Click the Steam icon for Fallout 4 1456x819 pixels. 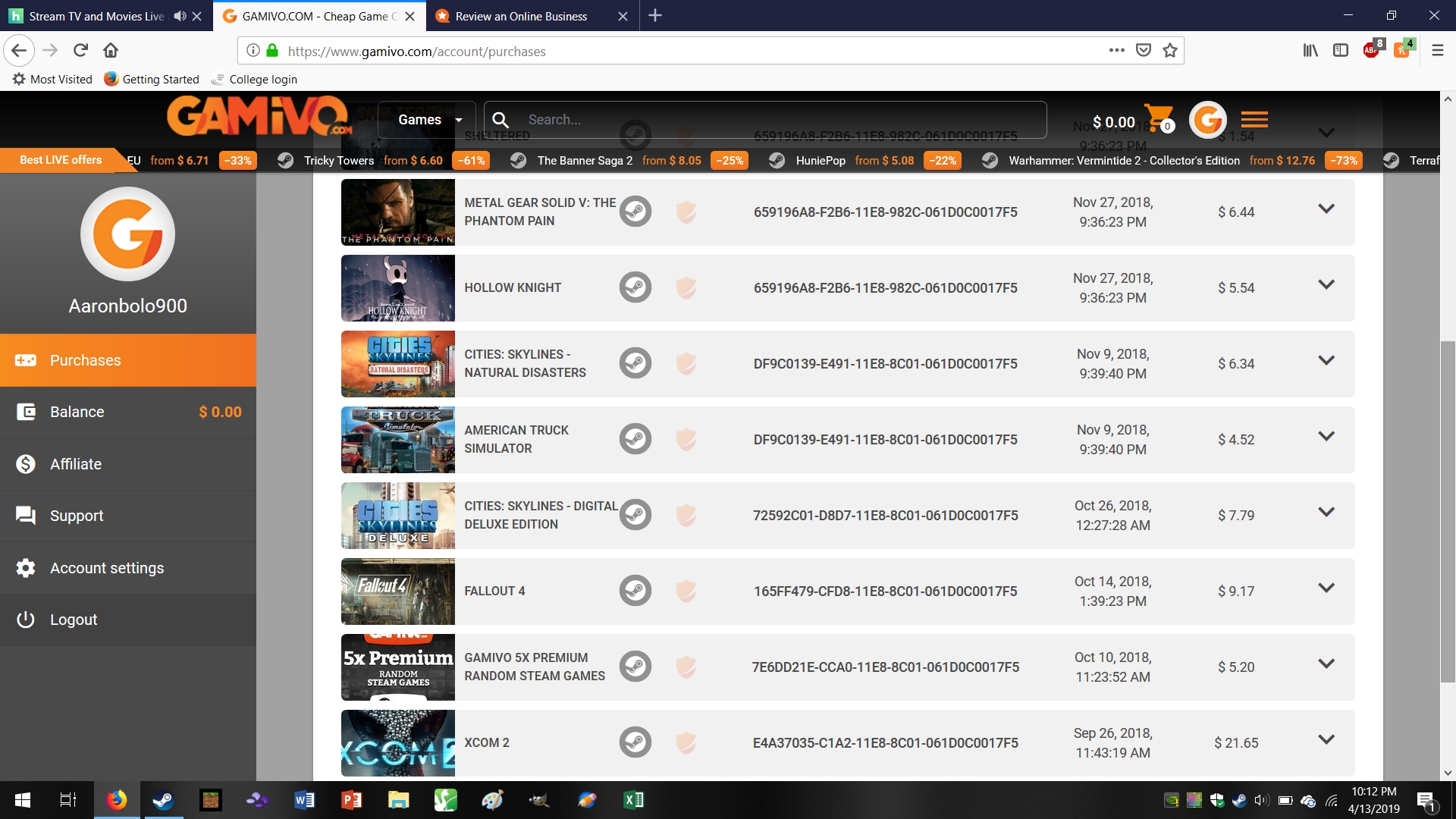pos(635,591)
